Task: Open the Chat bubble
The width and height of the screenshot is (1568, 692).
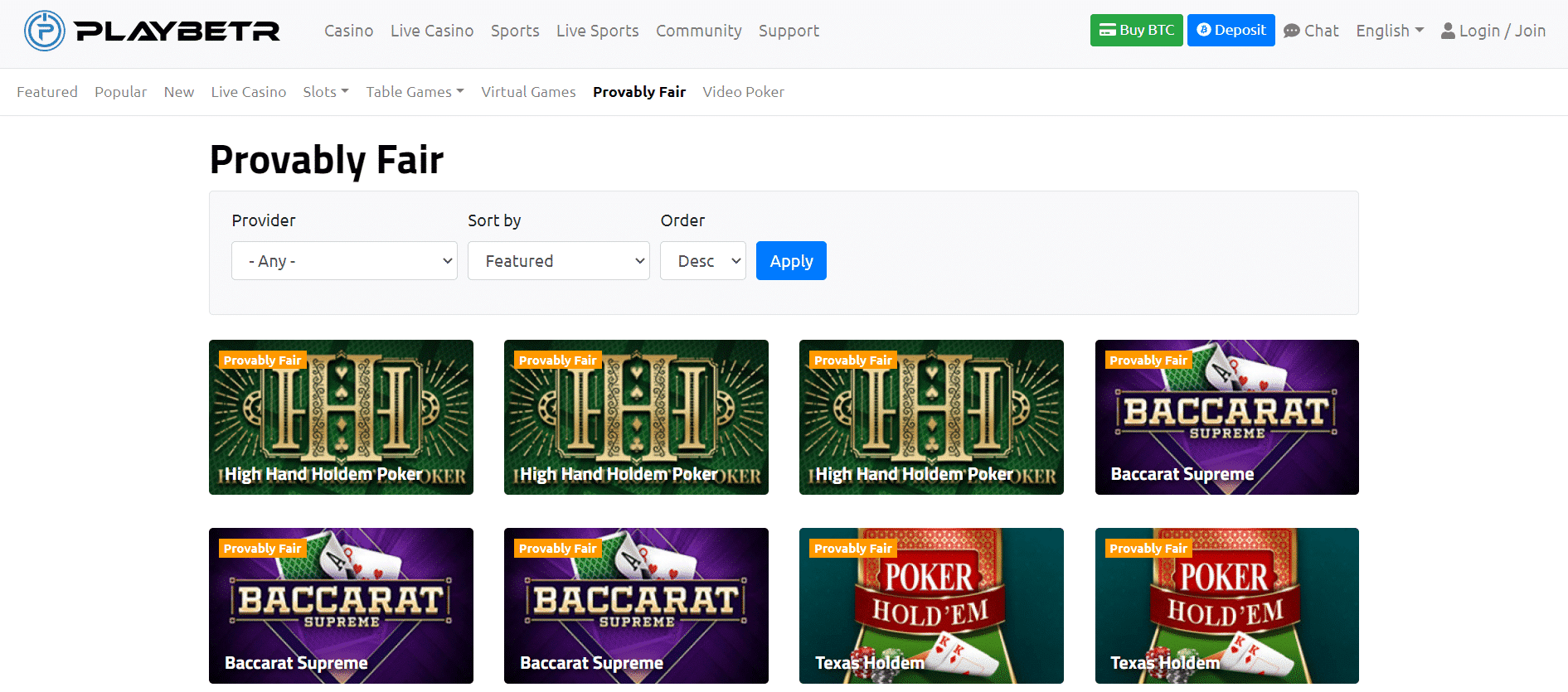Action: (x=1311, y=31)
